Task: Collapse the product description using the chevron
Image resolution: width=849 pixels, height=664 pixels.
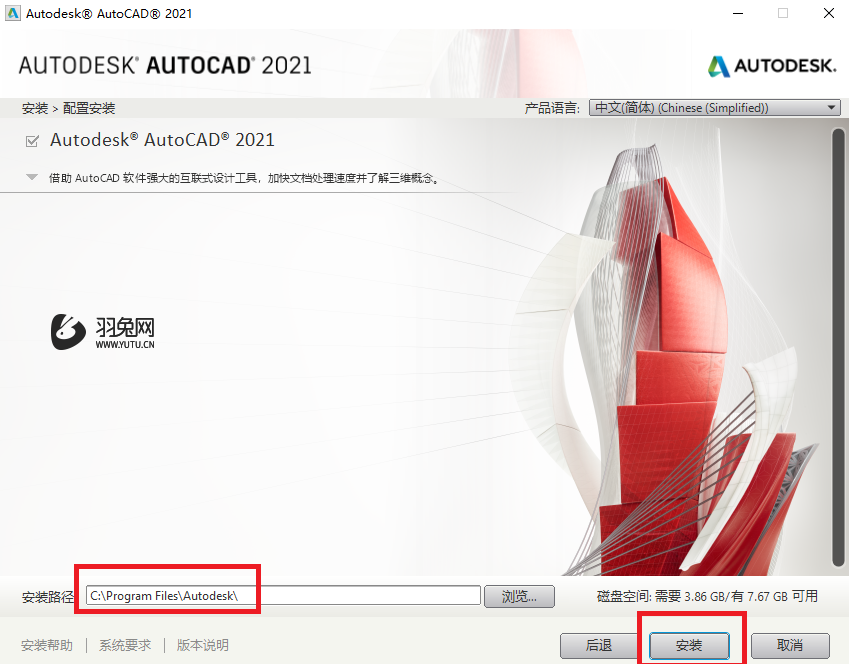Action: click(x=31, y=176)
